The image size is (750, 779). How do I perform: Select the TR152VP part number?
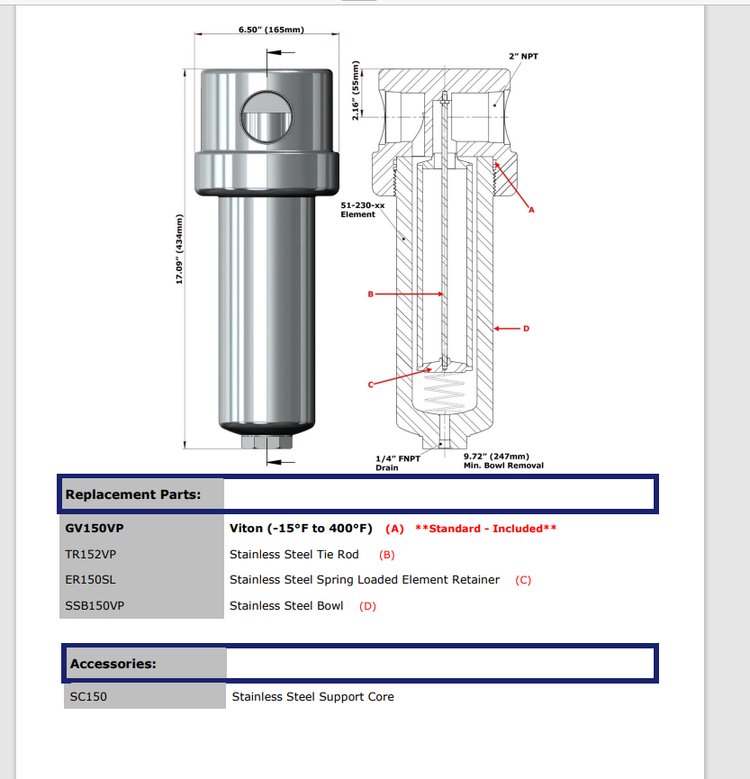[x=92, y=554]
